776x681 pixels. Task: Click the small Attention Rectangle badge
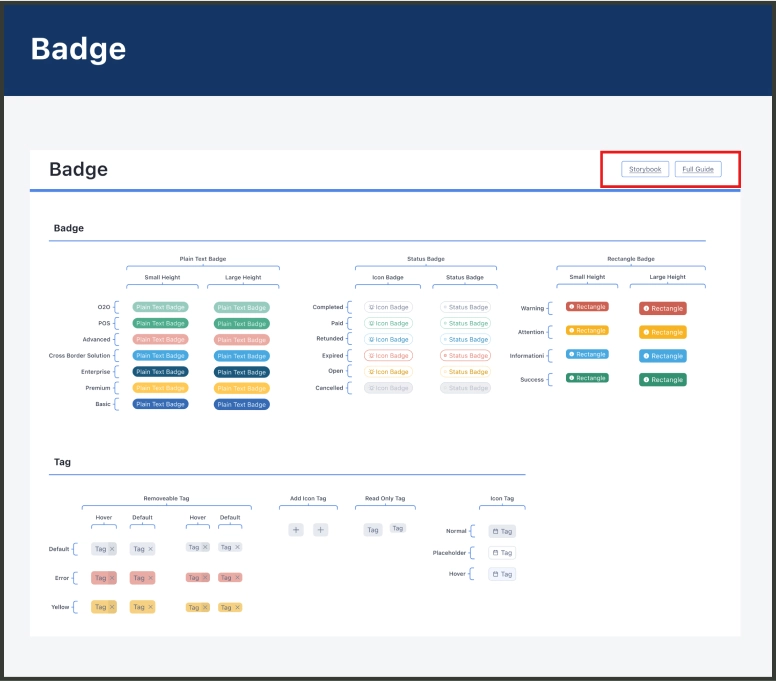(587, 331)
